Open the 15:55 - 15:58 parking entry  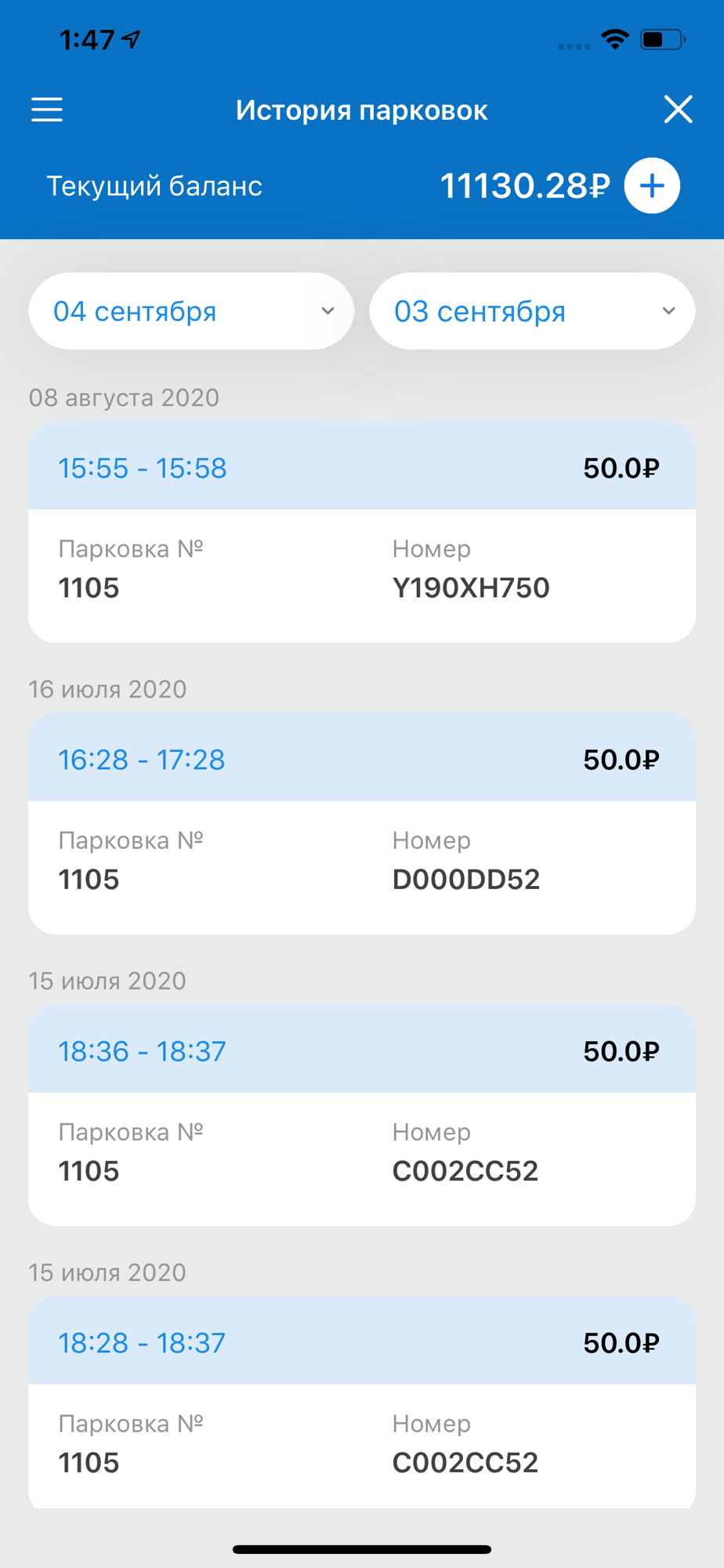tap(362, 532)
